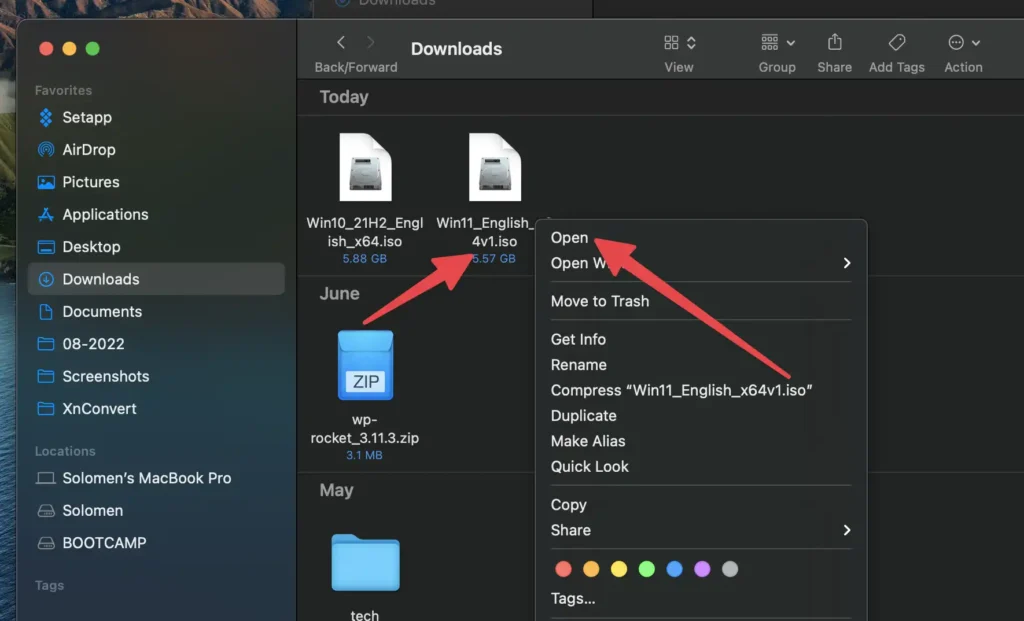This screenshot has width=1024, height=621.
Task: Apply the yellow tag color
Action: [618, 569]
